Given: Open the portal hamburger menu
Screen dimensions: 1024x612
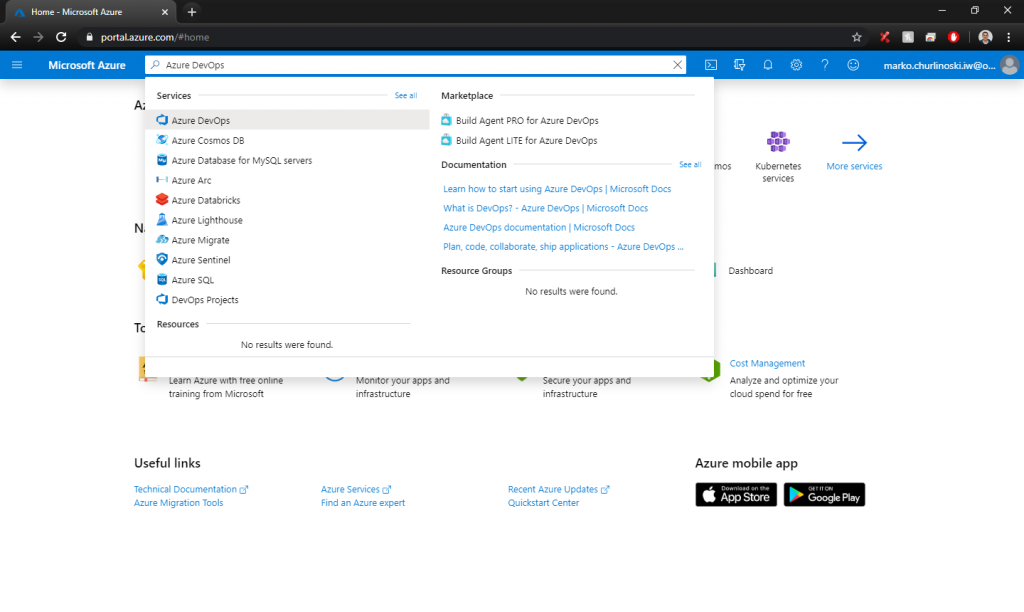Looking at the screenshot, I should [17, 65].
